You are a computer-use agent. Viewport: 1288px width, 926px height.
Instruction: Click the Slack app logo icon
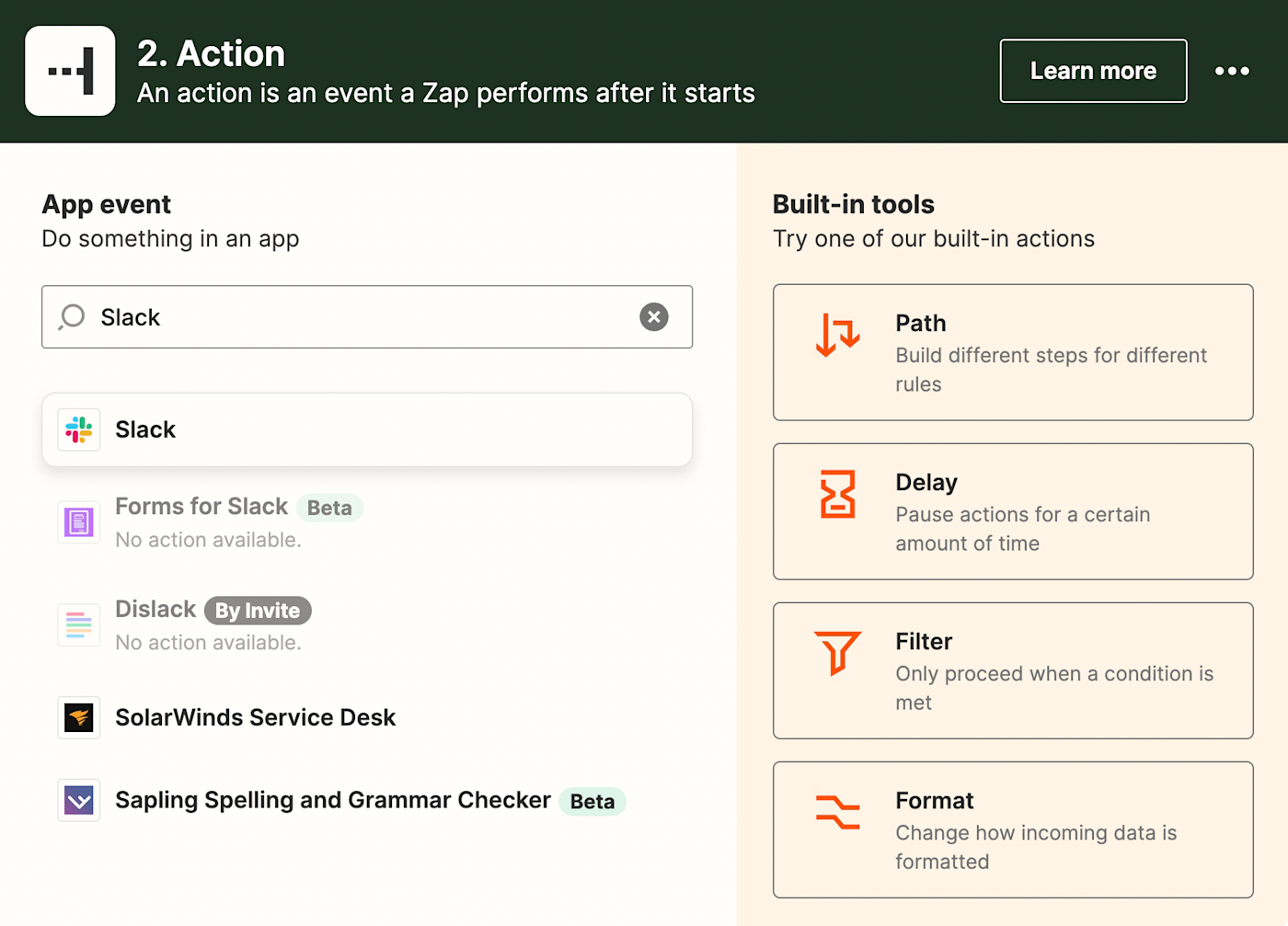point(79,429)
